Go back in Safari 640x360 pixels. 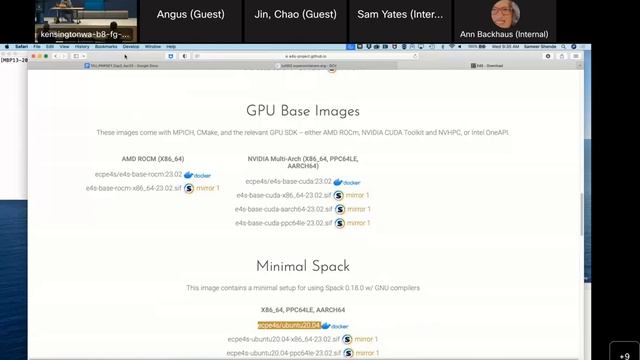click(x=56, y=56)
